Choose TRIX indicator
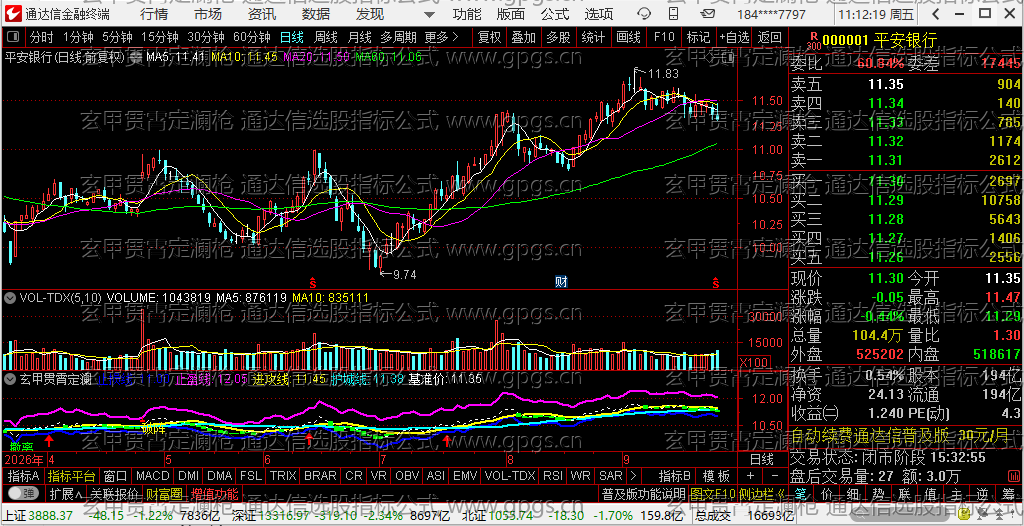The width and height of the screenshot is (1024, 526). tap(283, 475)
